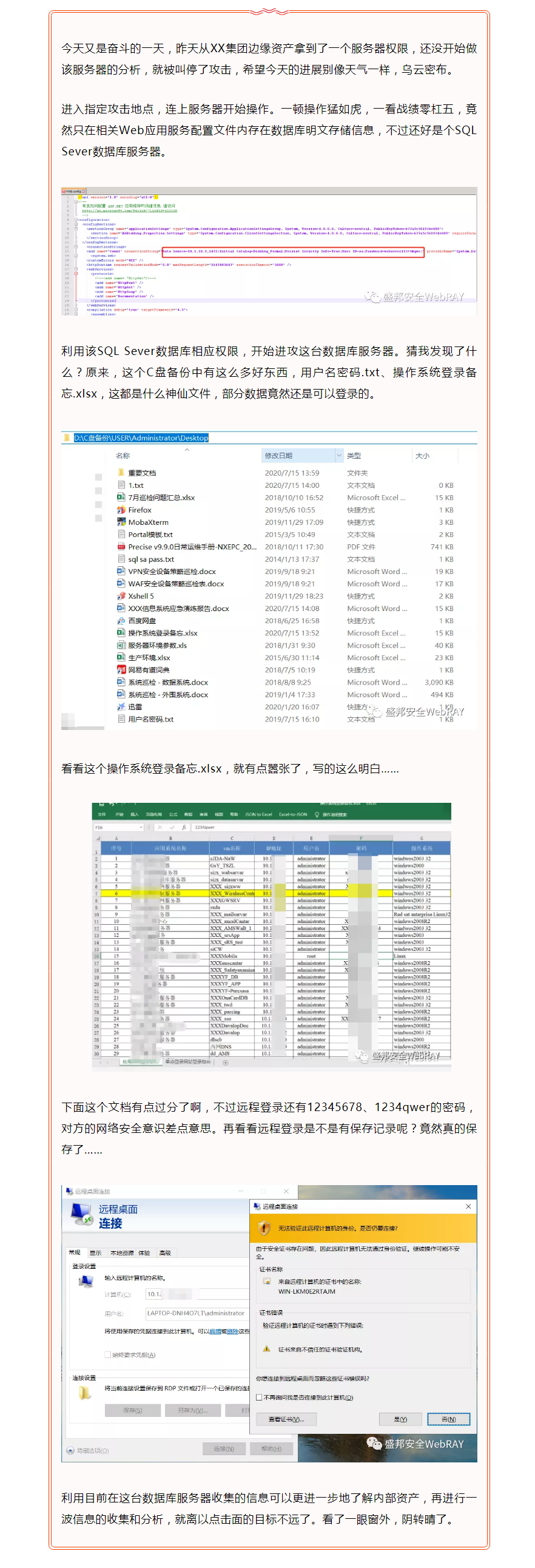Click the root username cell in Excel

coord(311,956)
